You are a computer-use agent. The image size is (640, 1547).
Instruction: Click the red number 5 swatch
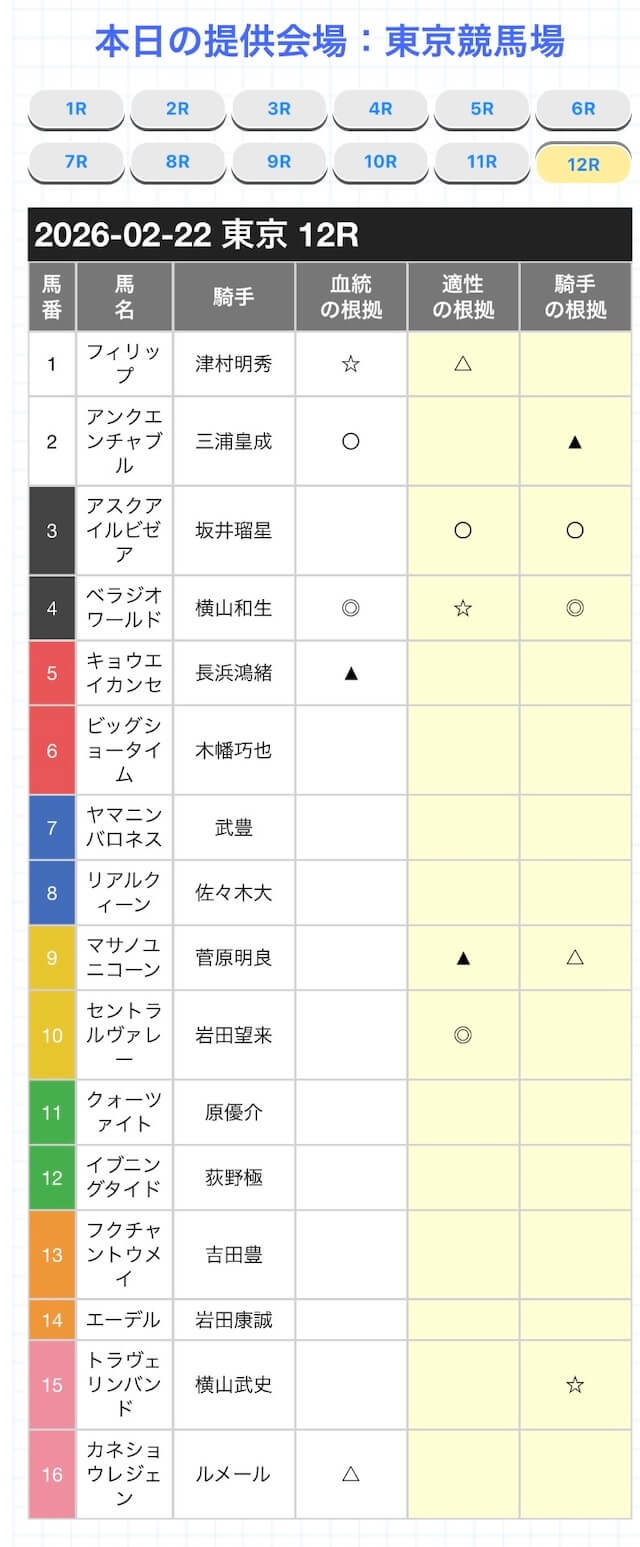click(x=52, y=673)
